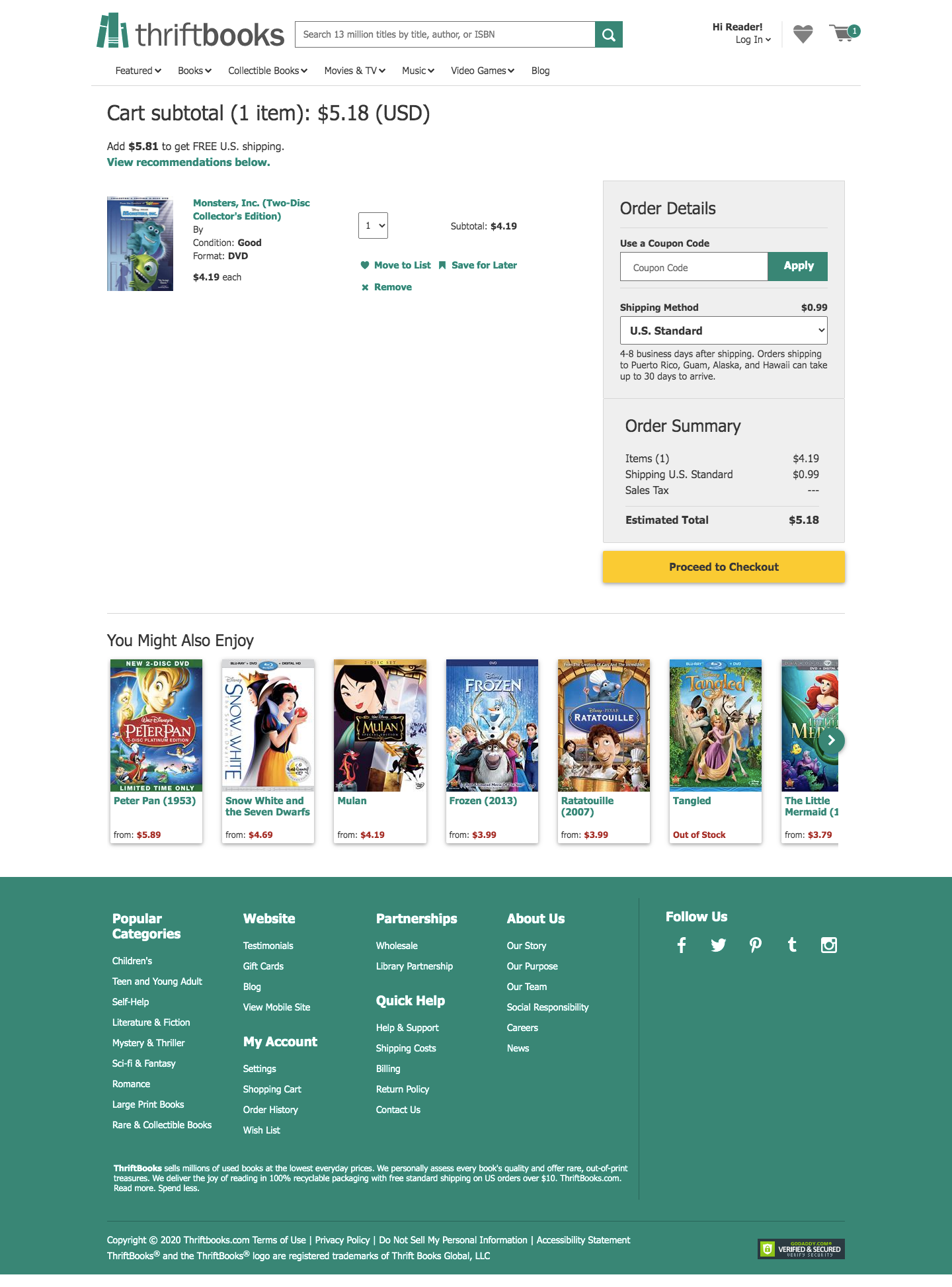Click the ThriftBooks logo
Screen dimensions: 952x1287
click(190, 32)
